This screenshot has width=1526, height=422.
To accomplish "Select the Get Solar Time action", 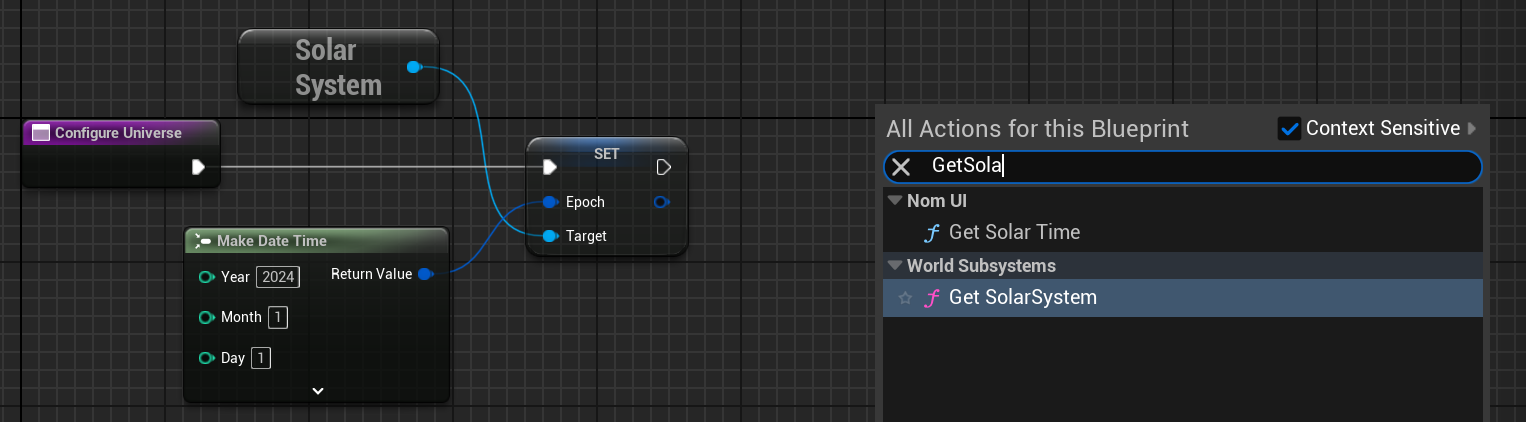I will coord(1014,232).
